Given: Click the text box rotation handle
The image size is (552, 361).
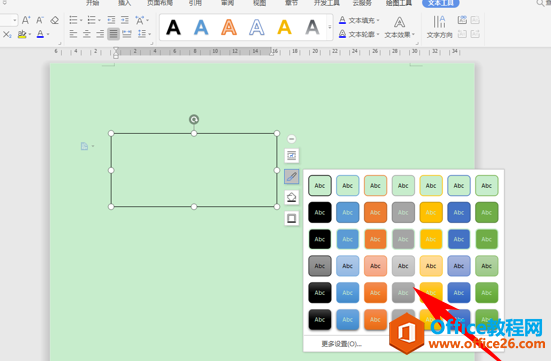Looking at the screenshot, I should 194,119.
